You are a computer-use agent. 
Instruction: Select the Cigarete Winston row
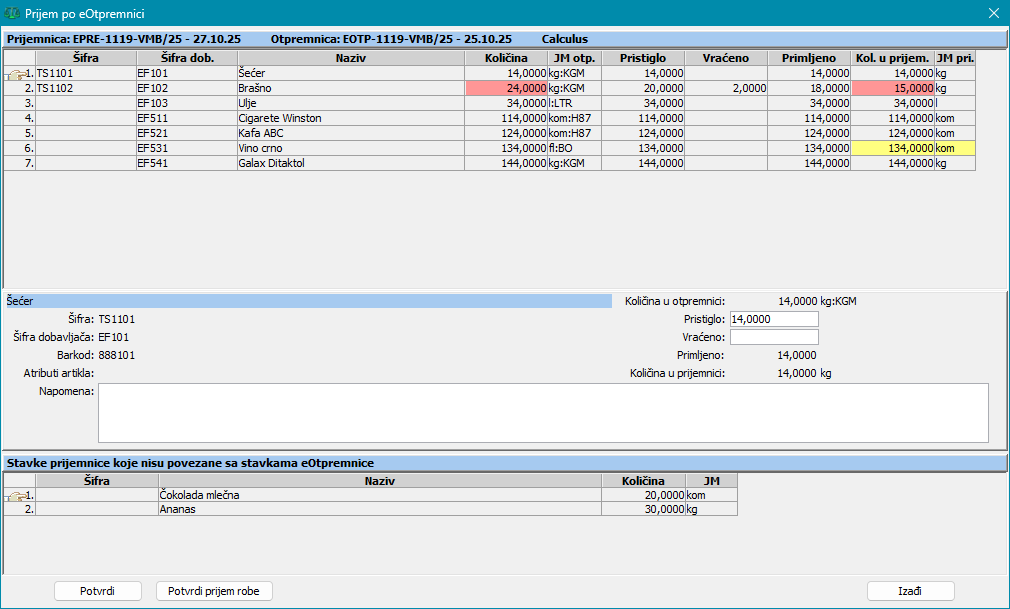tap(350, 118)
